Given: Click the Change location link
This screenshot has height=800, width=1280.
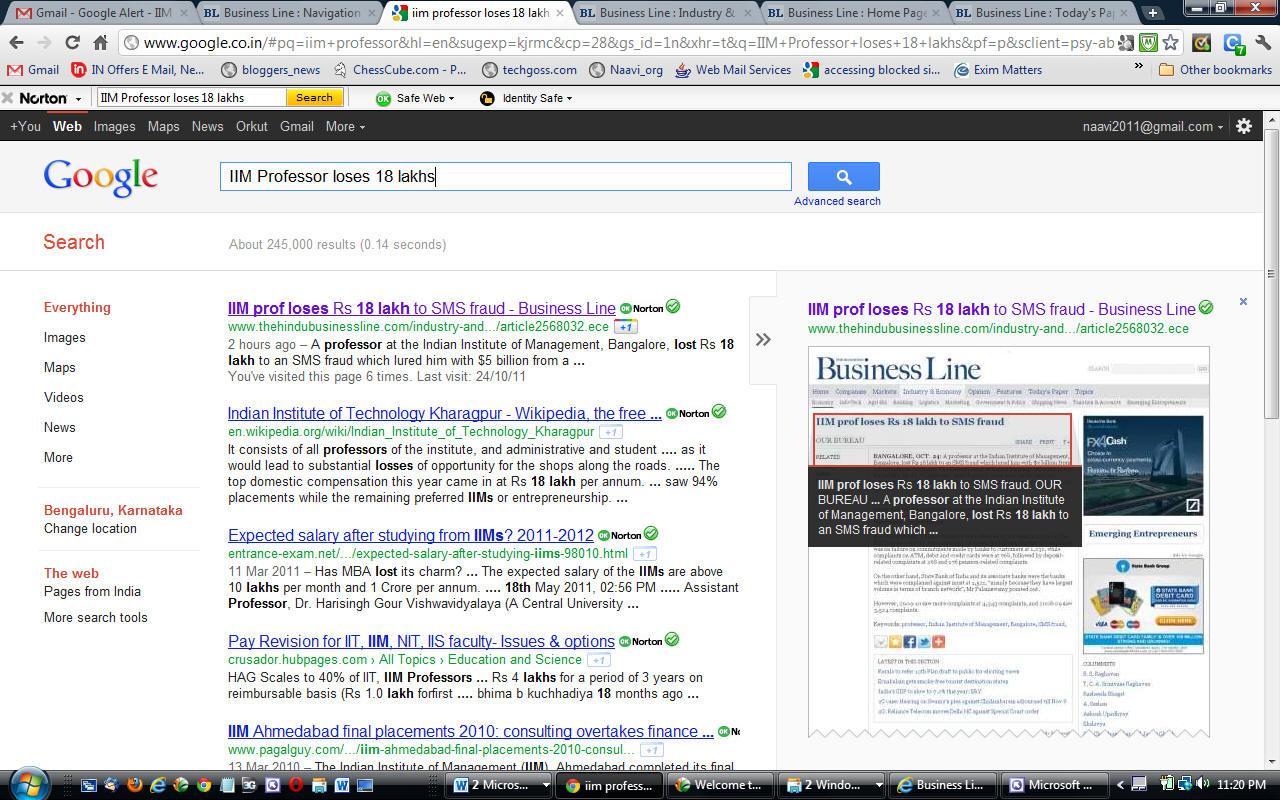Looking at the screenshot, I should pyautogui.click(x=90, y=528).
